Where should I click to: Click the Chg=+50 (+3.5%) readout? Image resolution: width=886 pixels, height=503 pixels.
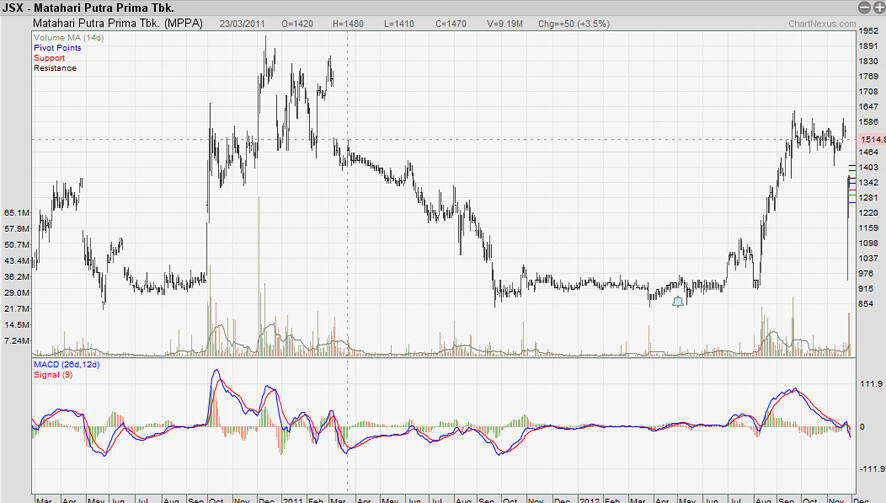click(574, 24)
